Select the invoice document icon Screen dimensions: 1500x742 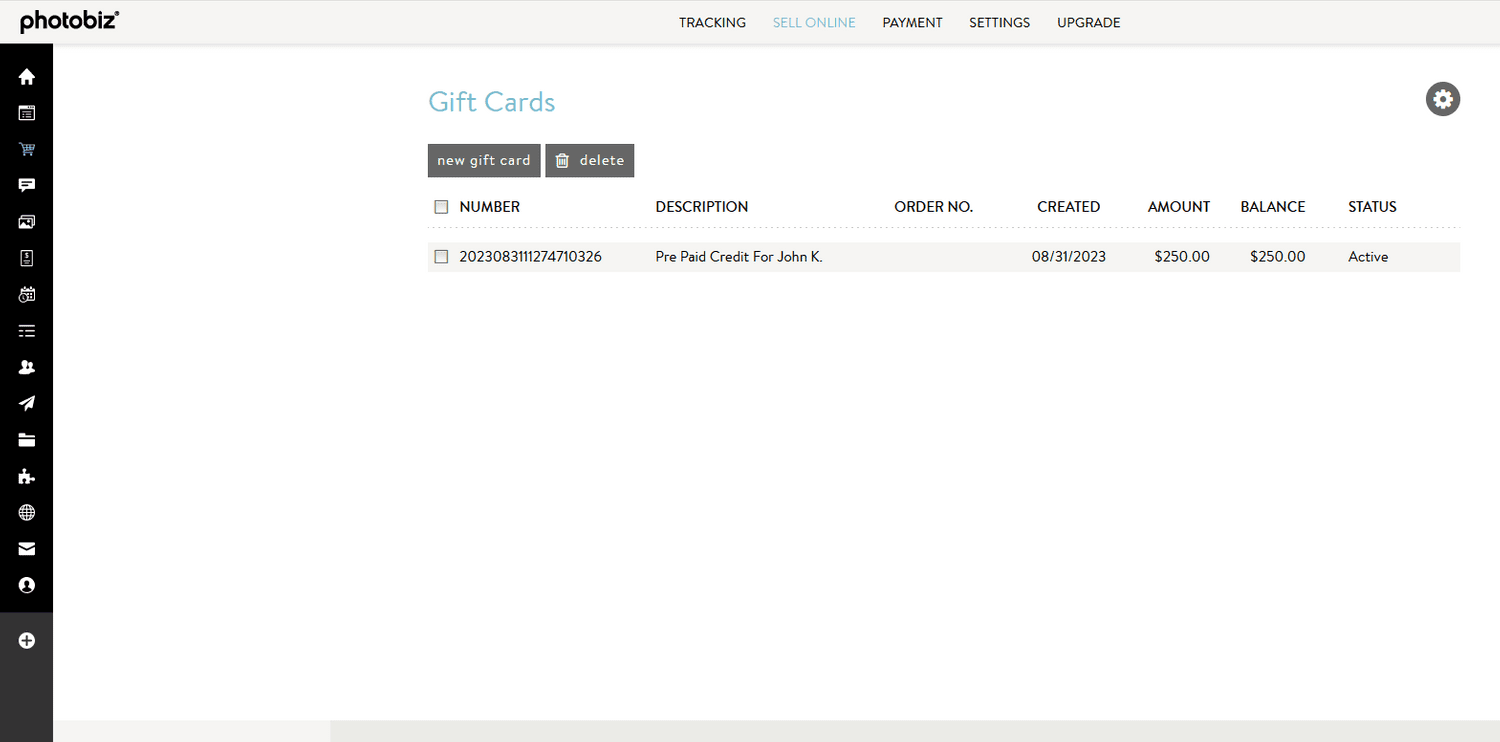pyautogui.click(x=27, y=257)
